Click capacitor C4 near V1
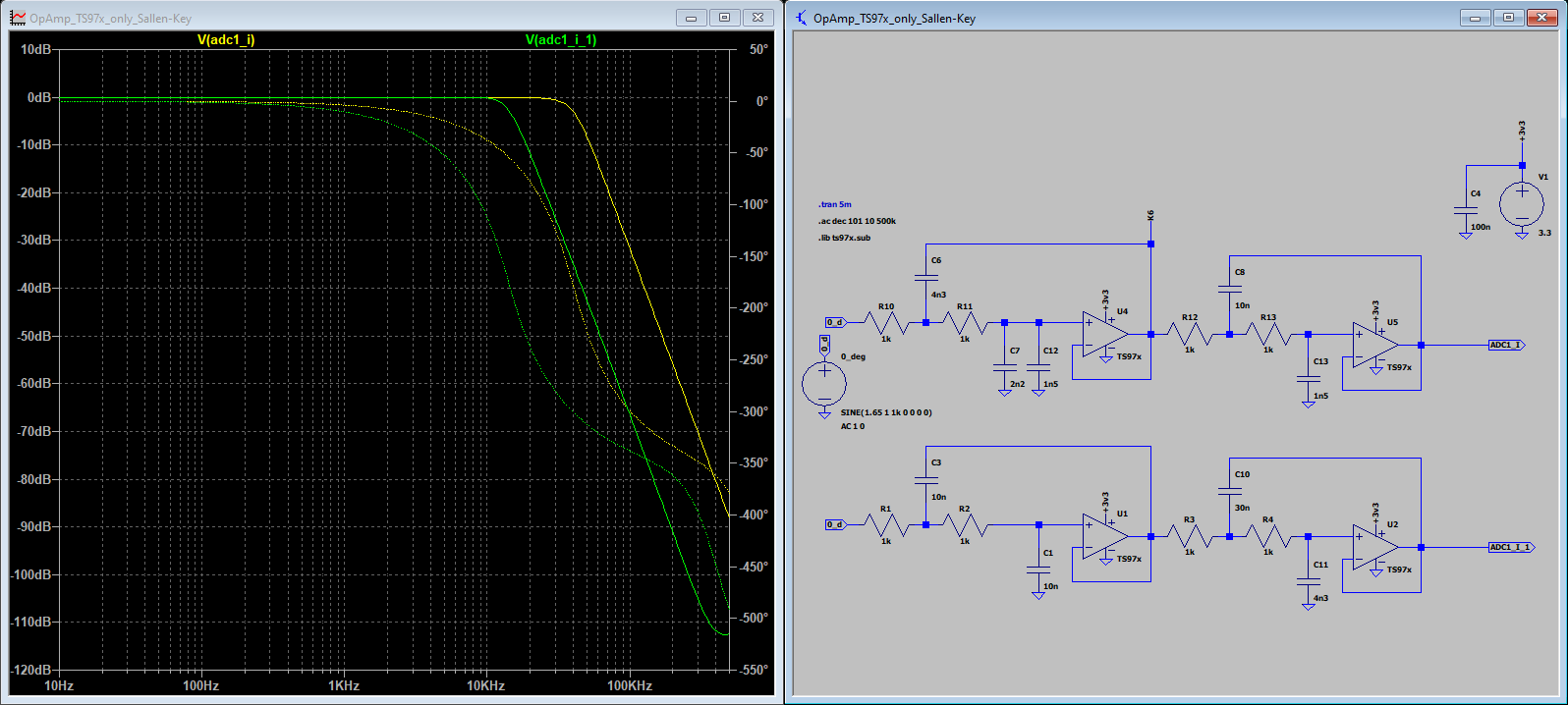This screenshot has width=1568, height=705. click(x=1466, y=209)
